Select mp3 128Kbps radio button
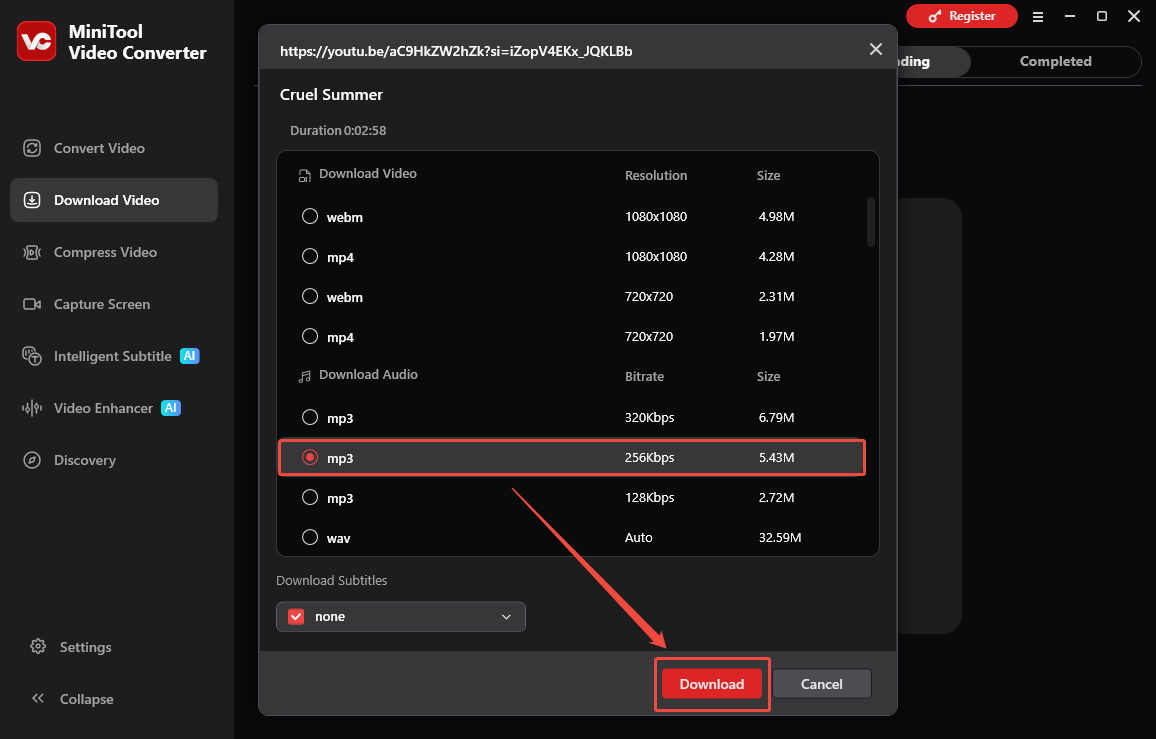The height and width of the screenshot is (739, 1156). pos(310,497)
